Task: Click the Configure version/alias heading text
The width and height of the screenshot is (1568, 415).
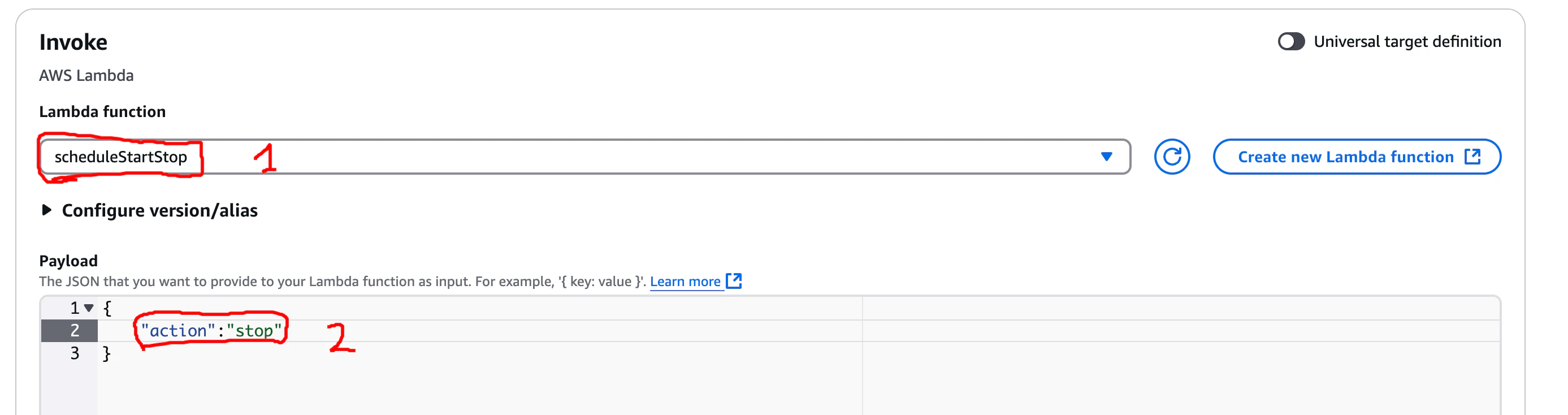Action: pos(159,210)
